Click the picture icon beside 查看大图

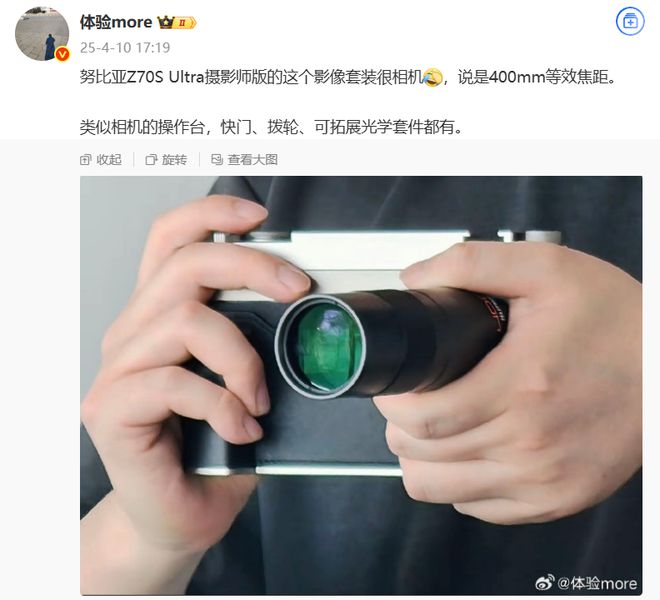tap(217, 160)
